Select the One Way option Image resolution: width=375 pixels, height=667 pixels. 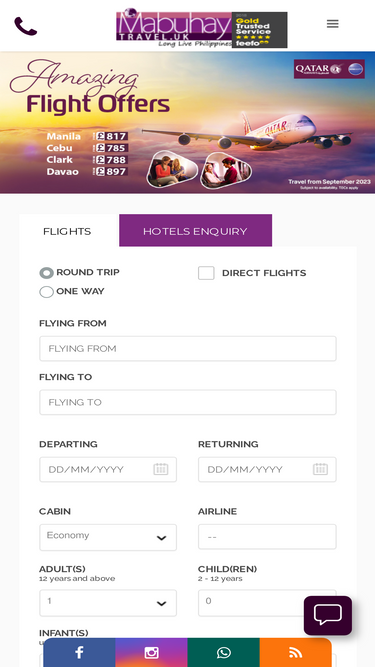coord(46,292)
